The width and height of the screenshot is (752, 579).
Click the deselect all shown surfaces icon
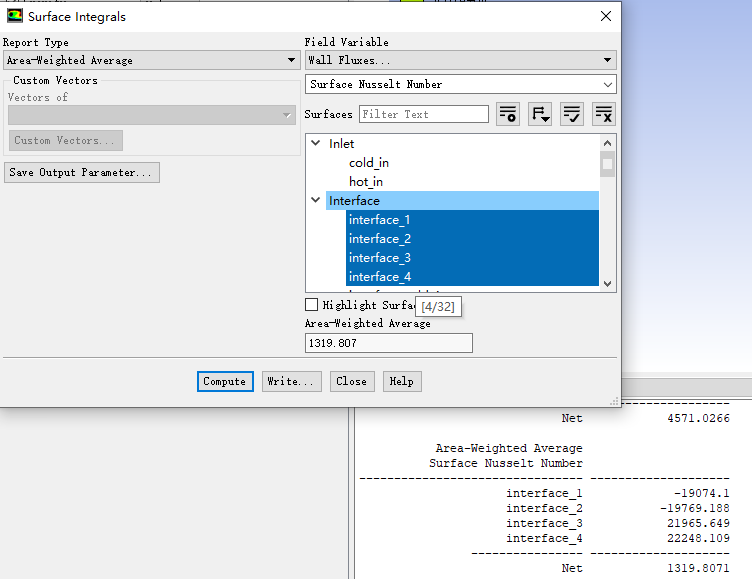point(604,114)
